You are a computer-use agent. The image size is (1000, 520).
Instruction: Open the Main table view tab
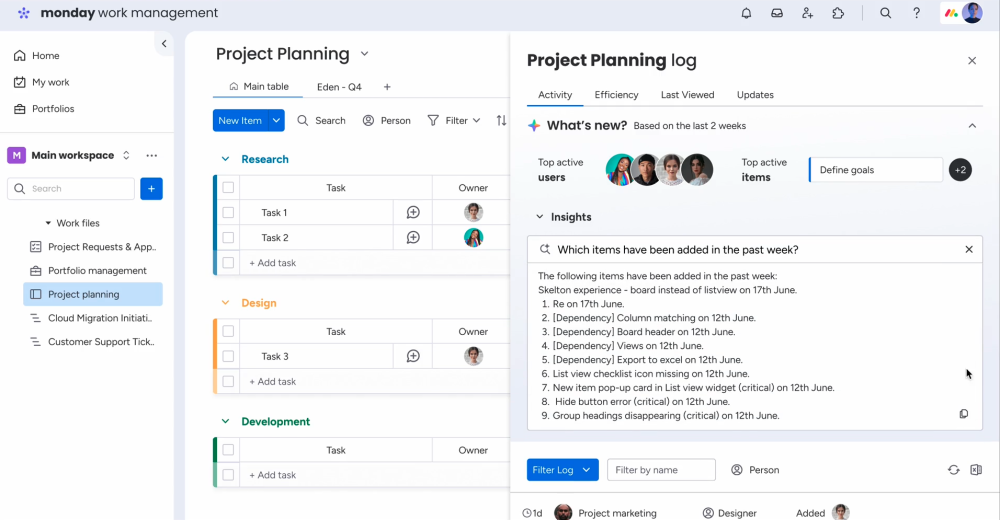coord(259,86)
